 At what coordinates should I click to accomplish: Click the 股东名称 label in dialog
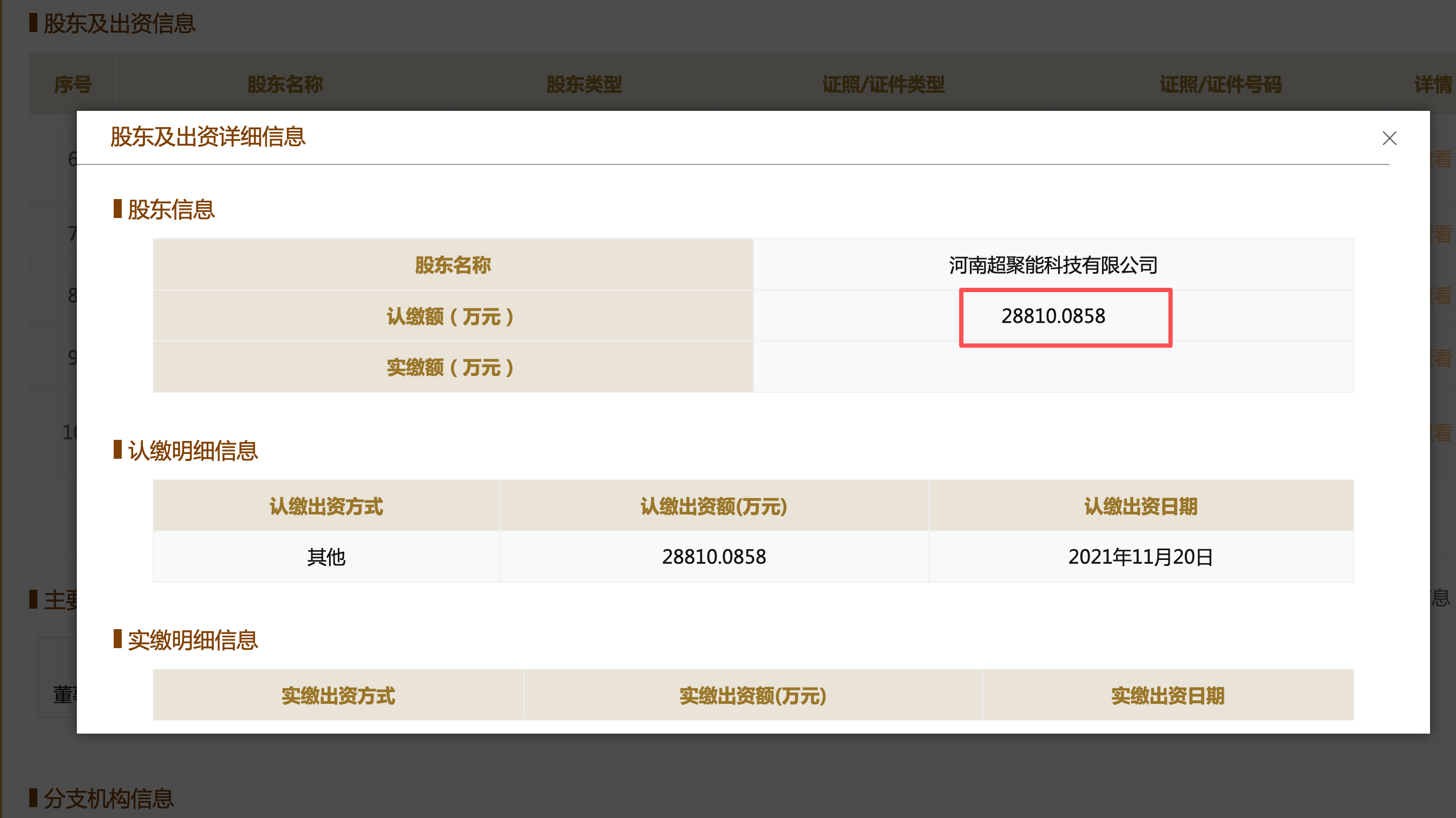point(452,265)
